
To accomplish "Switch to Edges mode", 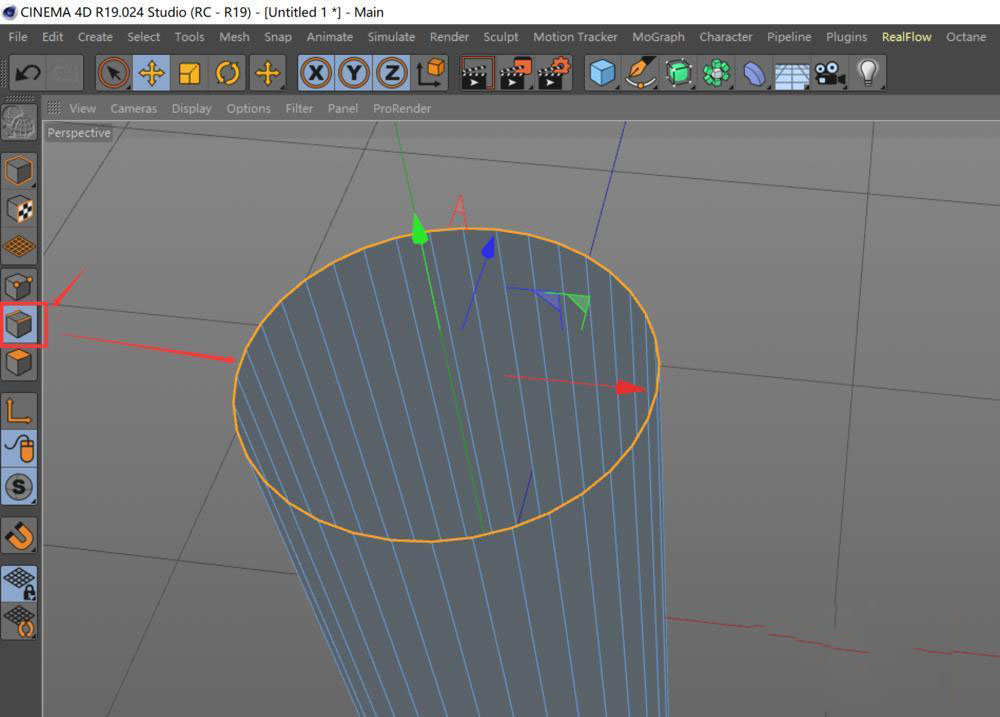I will tap(18, 325).
